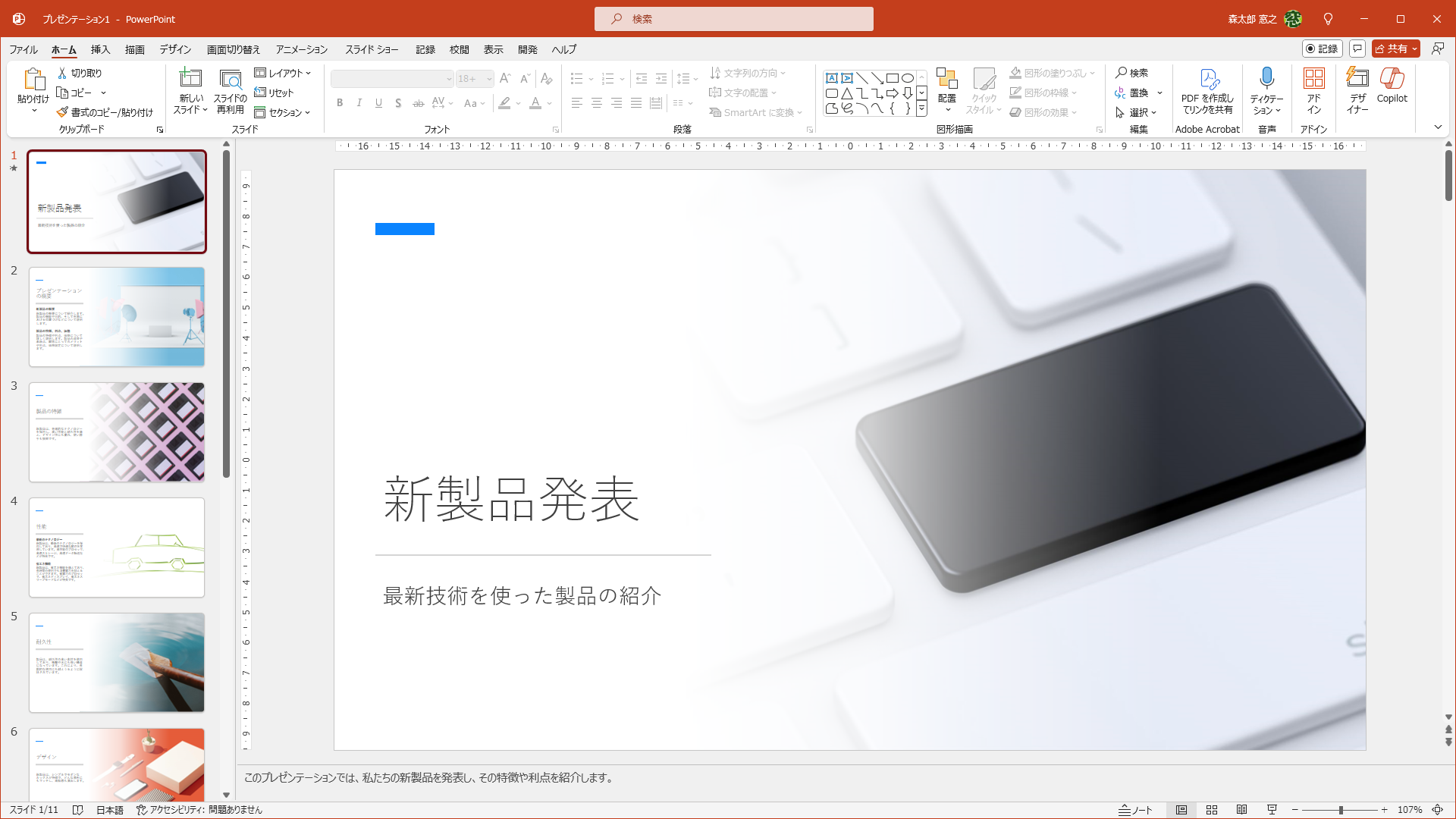Viewport: 1456px width, 819px height.
Task: Click the Record (記録) button top right
Action: [x=1322, y=49]
